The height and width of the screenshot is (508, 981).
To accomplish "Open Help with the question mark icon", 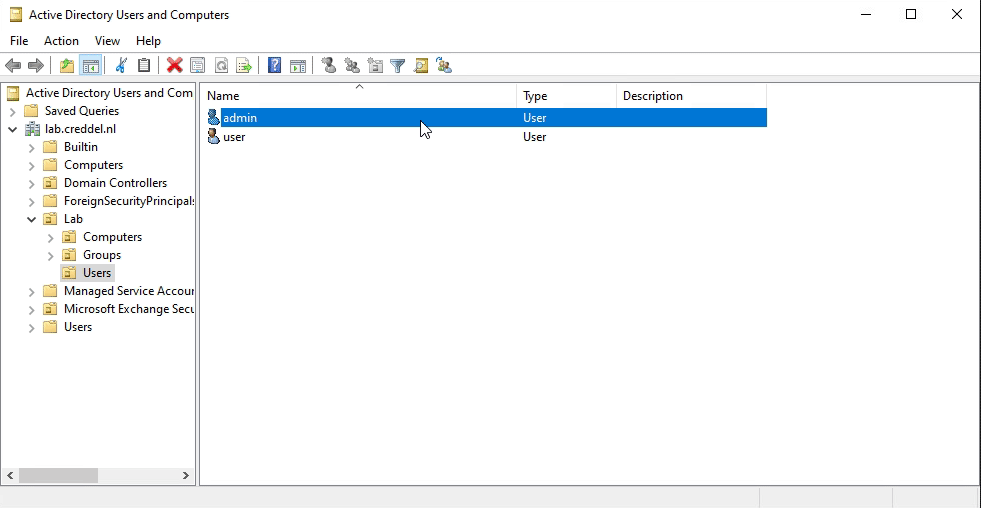I will coord(274,66).
